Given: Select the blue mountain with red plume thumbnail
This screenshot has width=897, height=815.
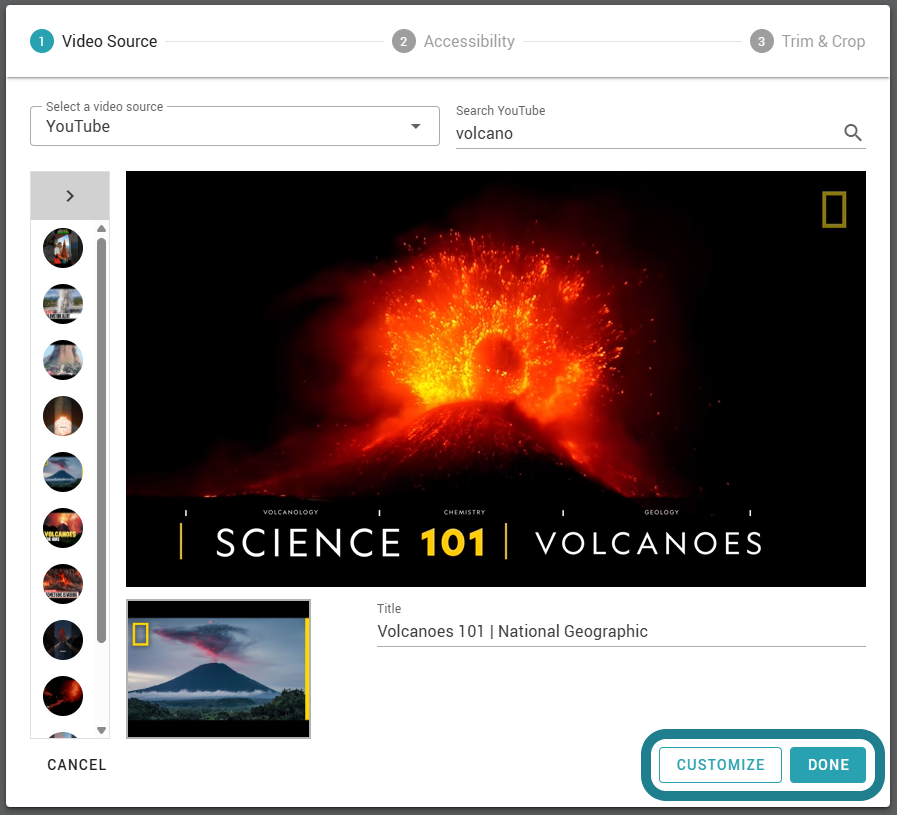Looking at the screenshot, I should pyautogui.click(x=63, y=472).
